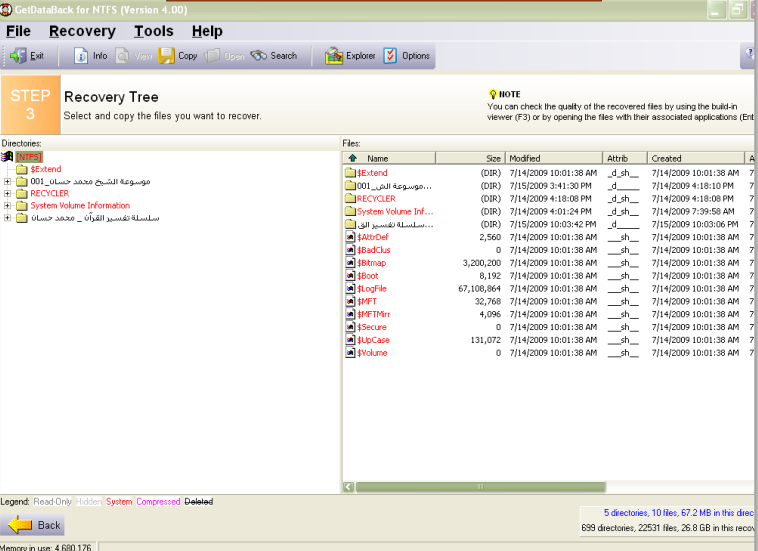
Task: Select RECYCLER in the directory tree
Action: [x=50, y=193]
